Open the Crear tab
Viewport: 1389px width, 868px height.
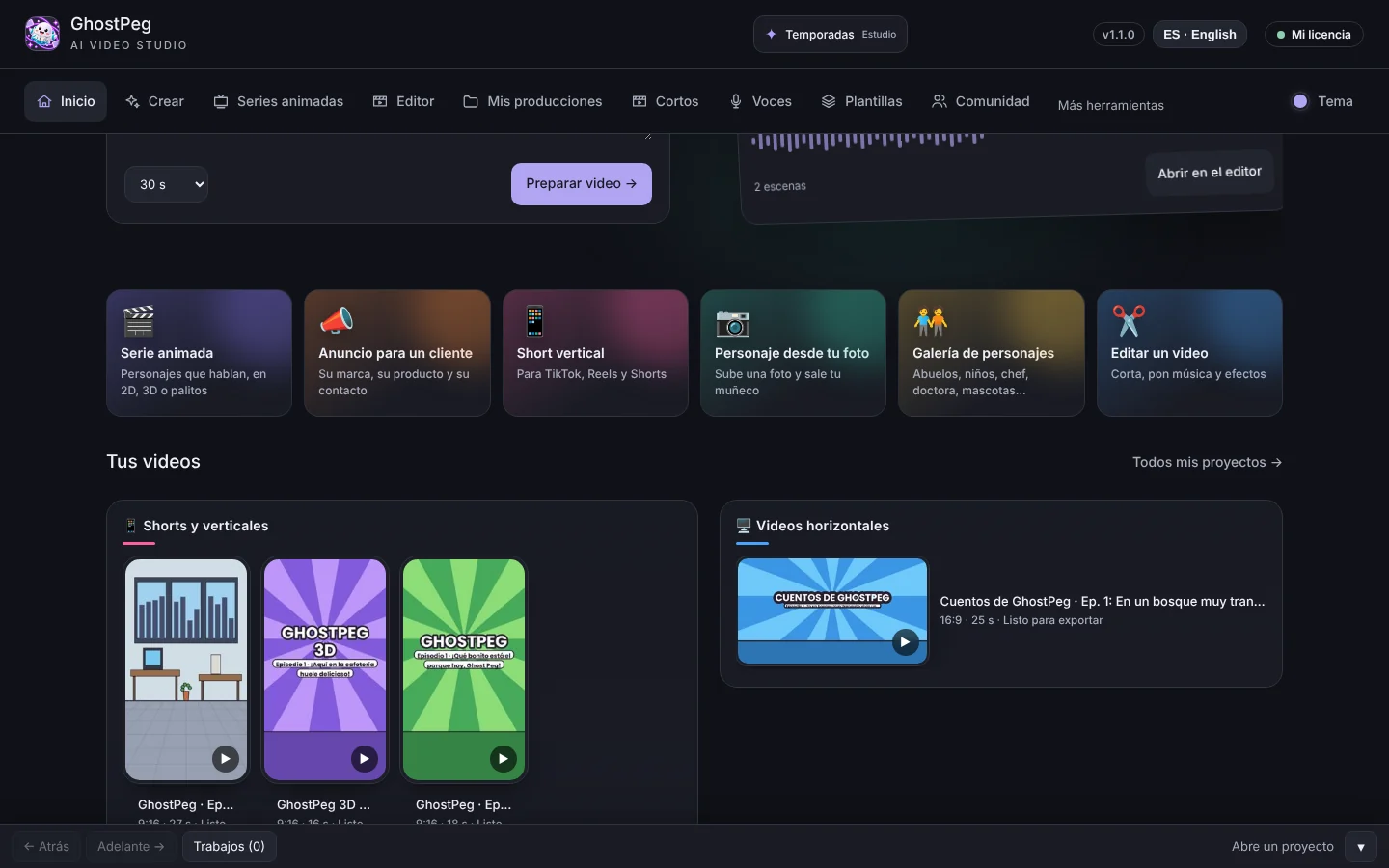154,101
